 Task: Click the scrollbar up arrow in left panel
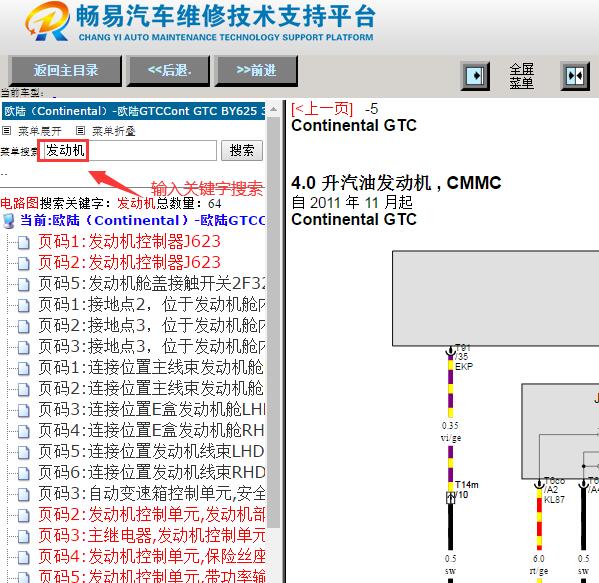click(274, 109)
